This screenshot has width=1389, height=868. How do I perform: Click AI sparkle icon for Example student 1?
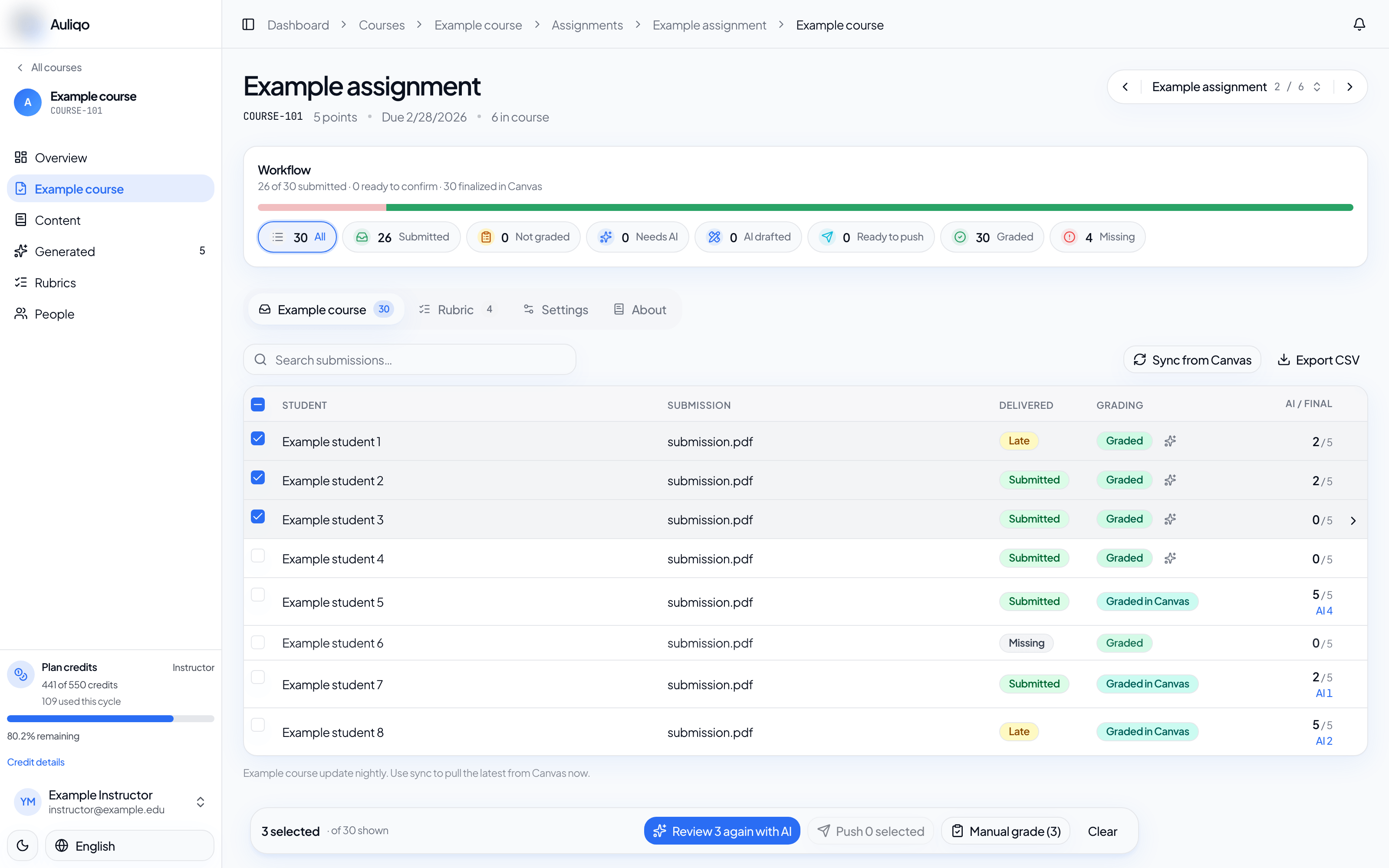click(x=1170, y=441)
